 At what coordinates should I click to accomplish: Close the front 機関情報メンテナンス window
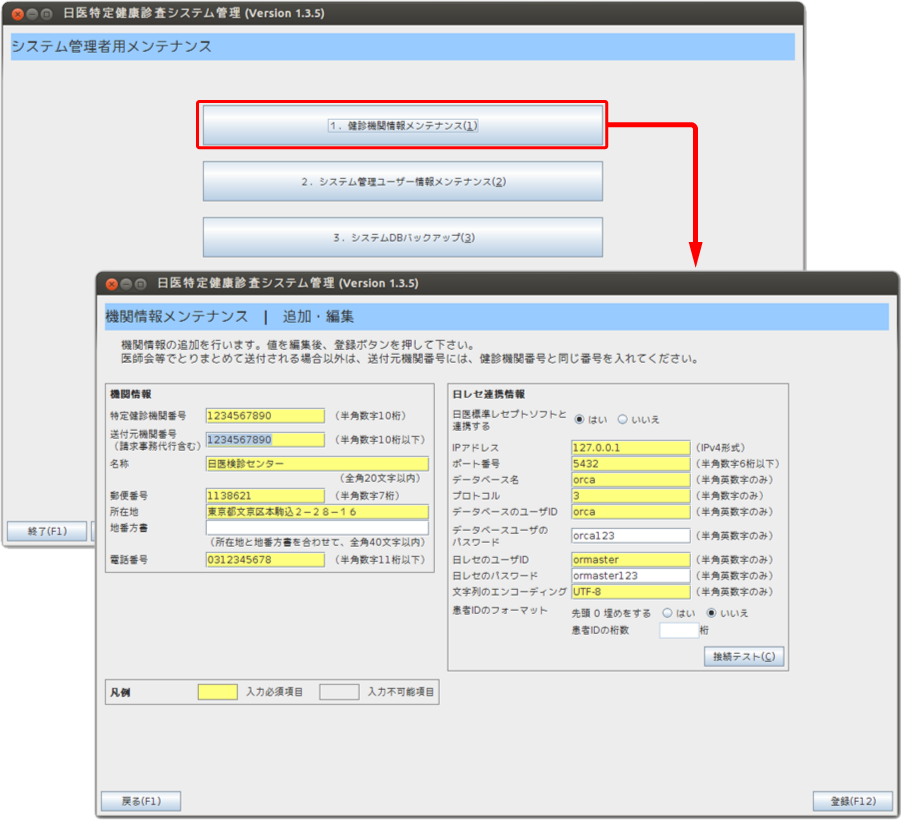(x=111, y=283)
